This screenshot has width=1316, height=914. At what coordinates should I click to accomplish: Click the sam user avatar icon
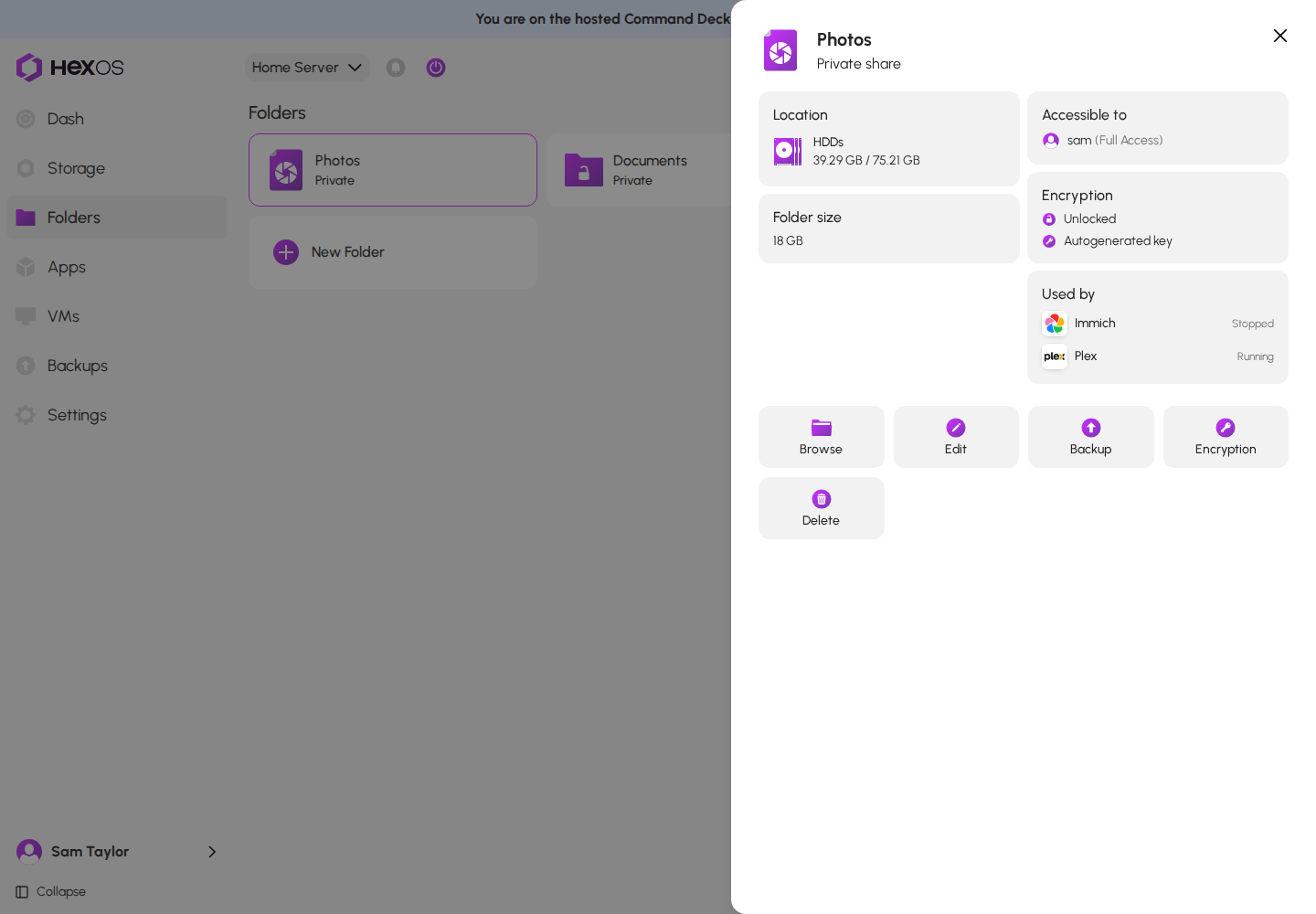click(x=1051, y=140)
